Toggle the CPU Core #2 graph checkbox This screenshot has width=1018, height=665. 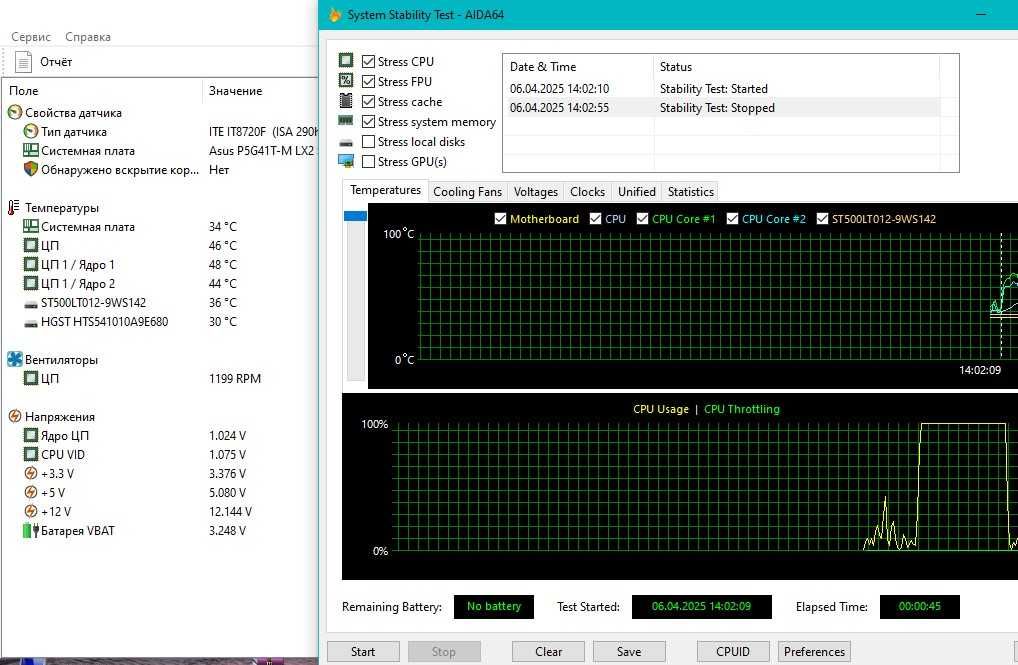(x=732, y=219)
